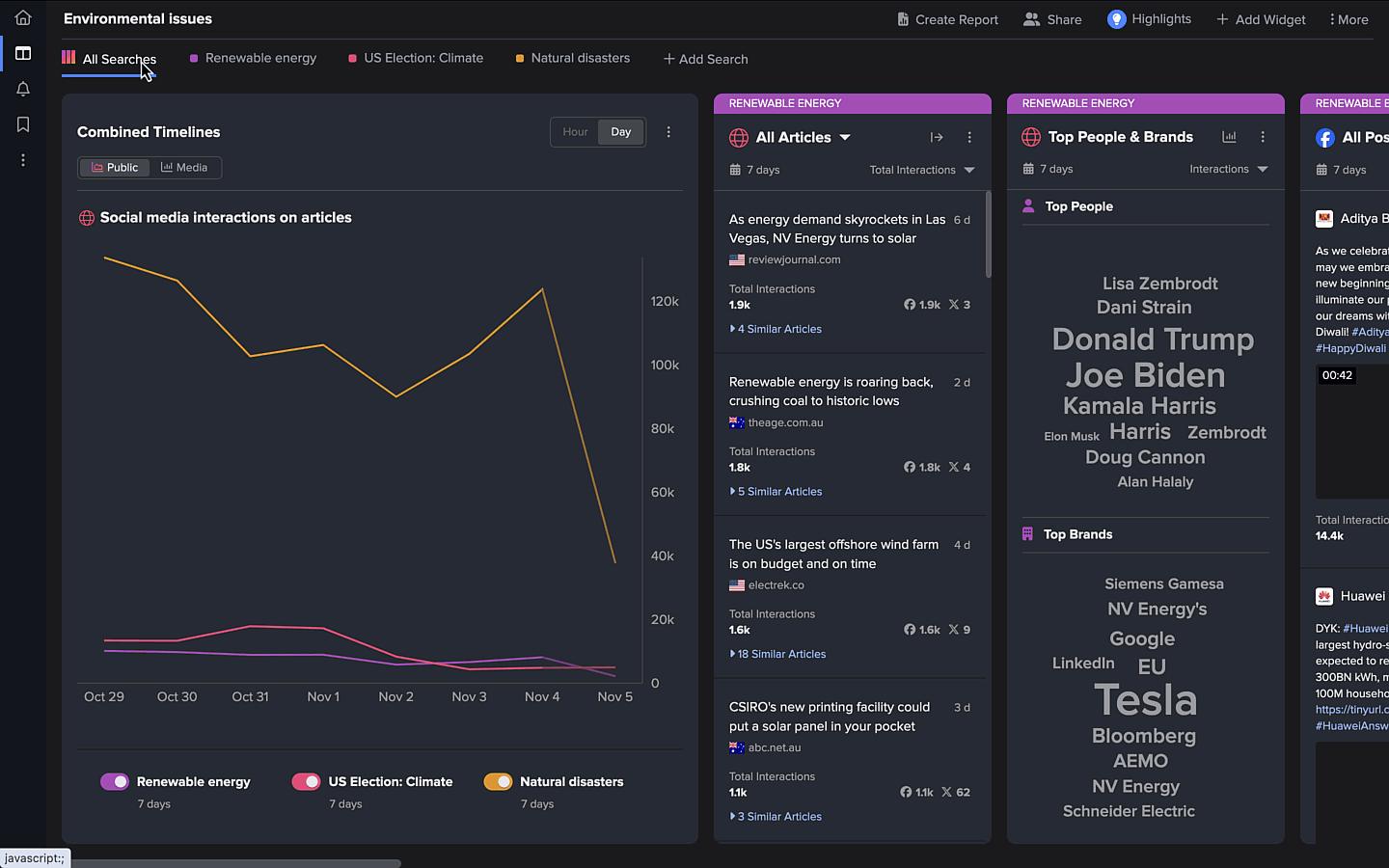Switch timeline granularity to Hour

[574, 132]
